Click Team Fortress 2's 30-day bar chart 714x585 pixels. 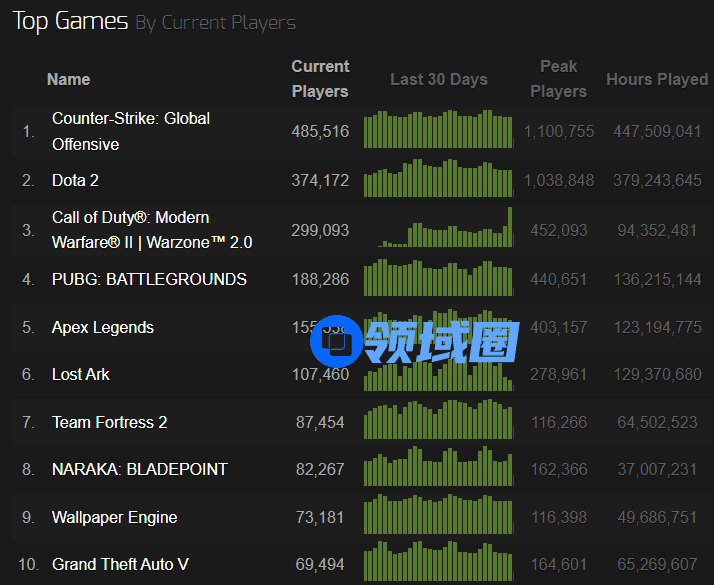click(438, 421)
